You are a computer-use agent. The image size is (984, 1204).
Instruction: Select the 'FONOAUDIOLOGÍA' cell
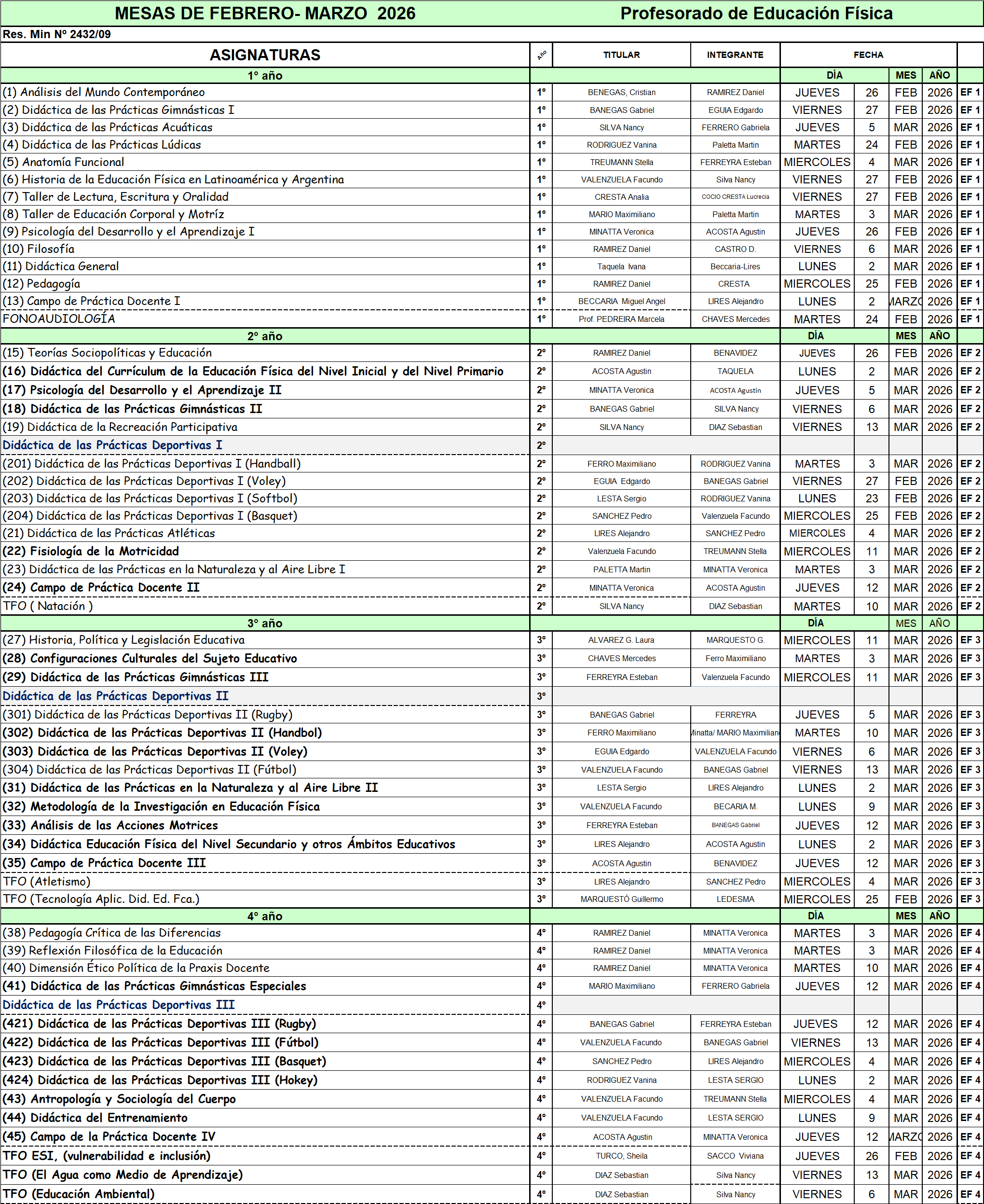(59, 318)
